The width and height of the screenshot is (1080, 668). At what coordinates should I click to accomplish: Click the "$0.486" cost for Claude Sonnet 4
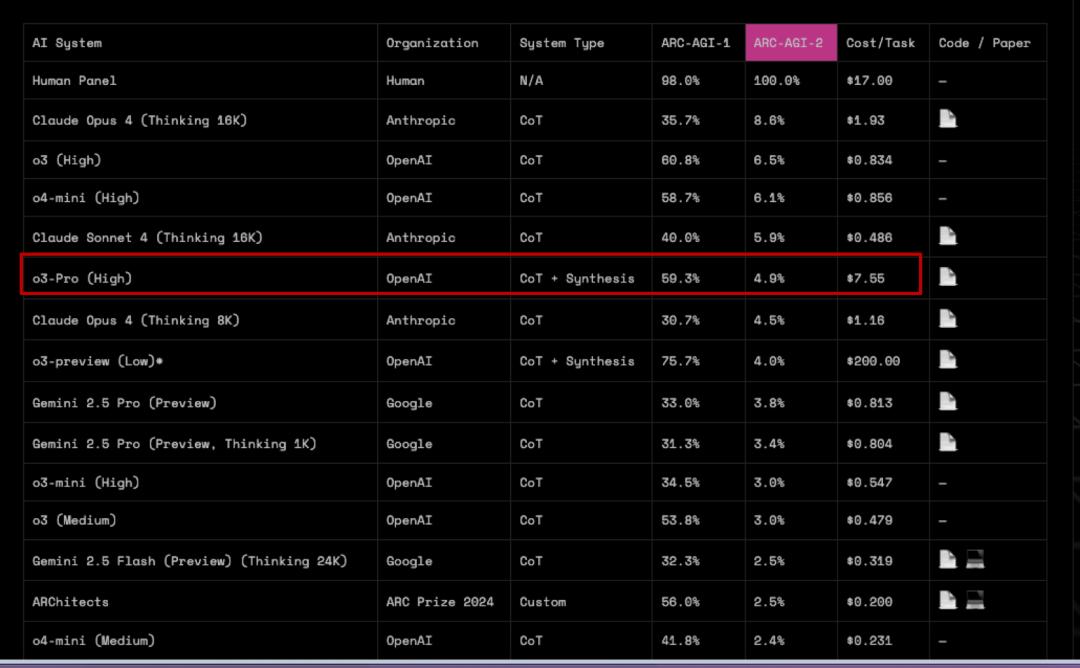(x=869, y=238)
